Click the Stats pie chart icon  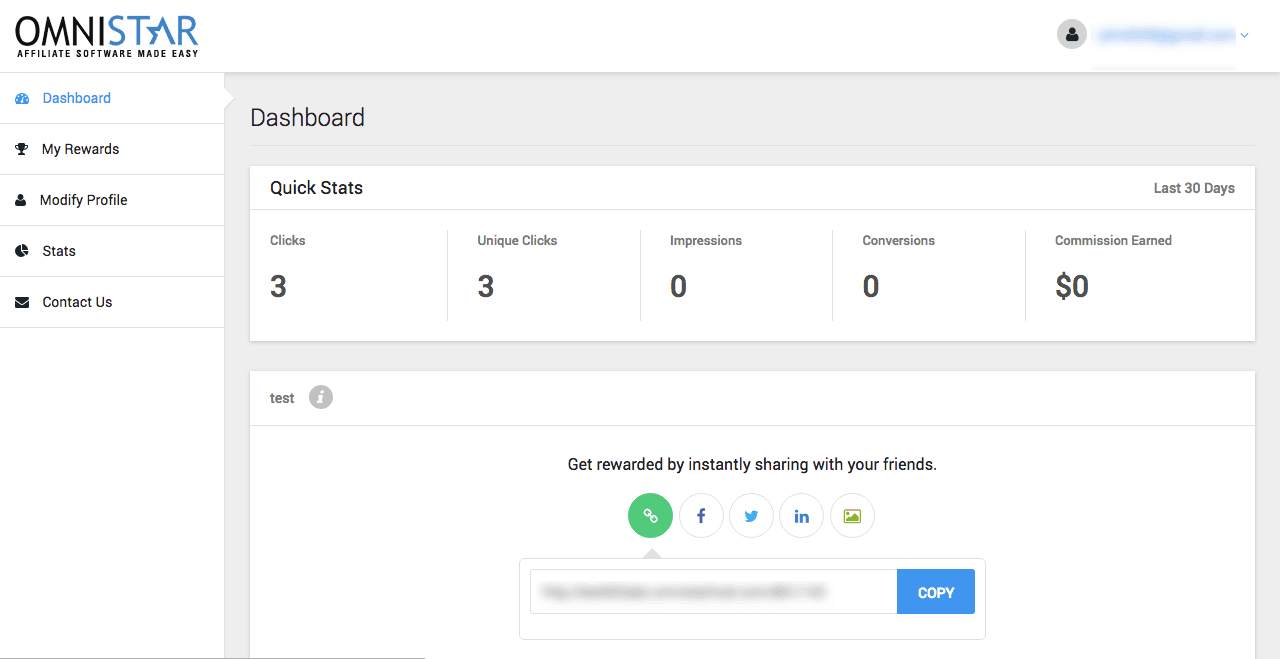click(22, 251)
